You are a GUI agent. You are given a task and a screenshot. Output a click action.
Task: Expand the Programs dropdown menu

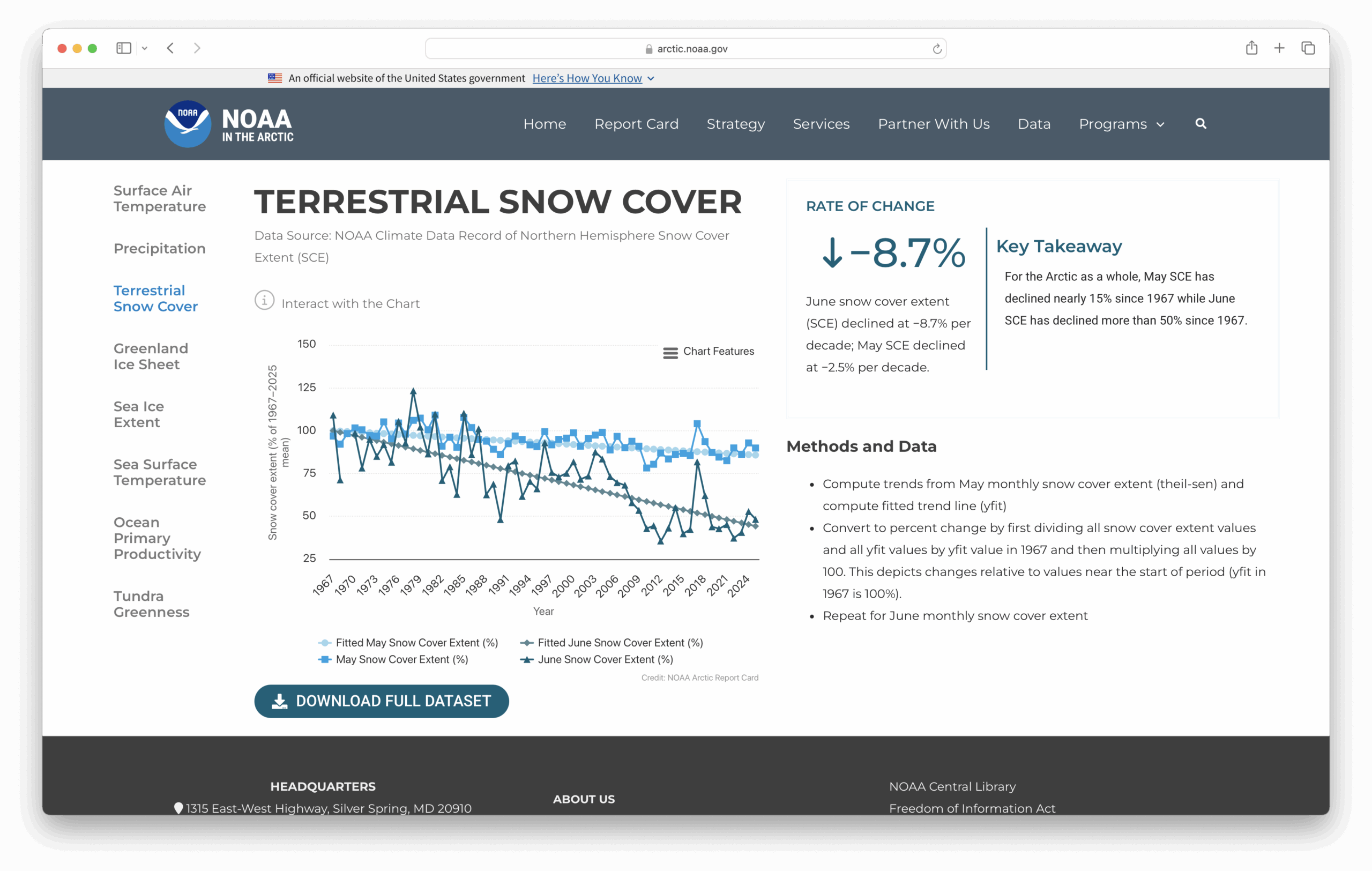(x=1121, y=124)
